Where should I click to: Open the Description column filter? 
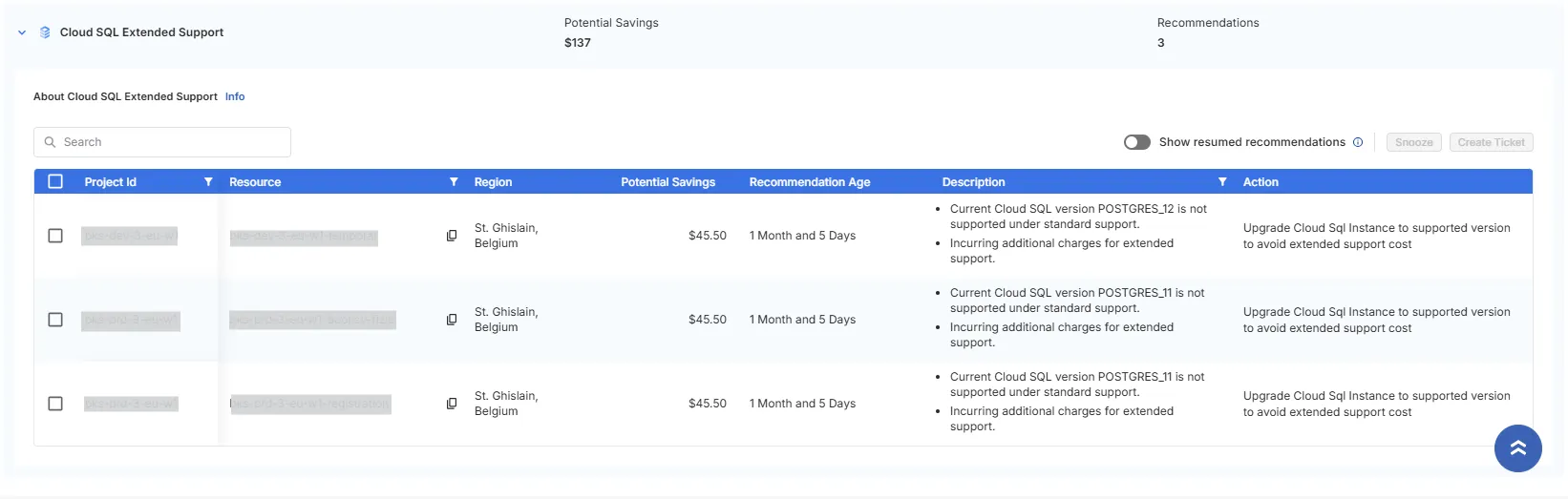click(x=1222, y=181)
